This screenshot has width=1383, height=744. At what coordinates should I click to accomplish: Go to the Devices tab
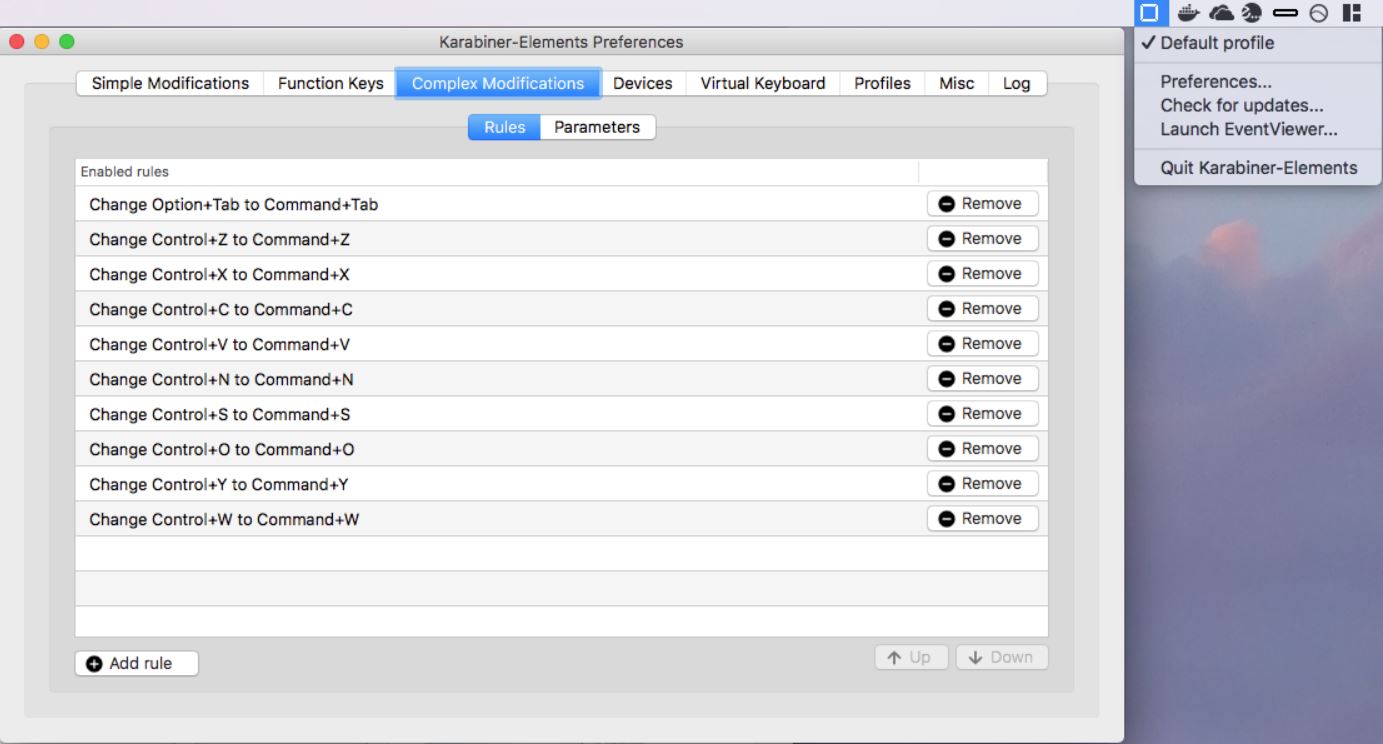pos(642,83)
